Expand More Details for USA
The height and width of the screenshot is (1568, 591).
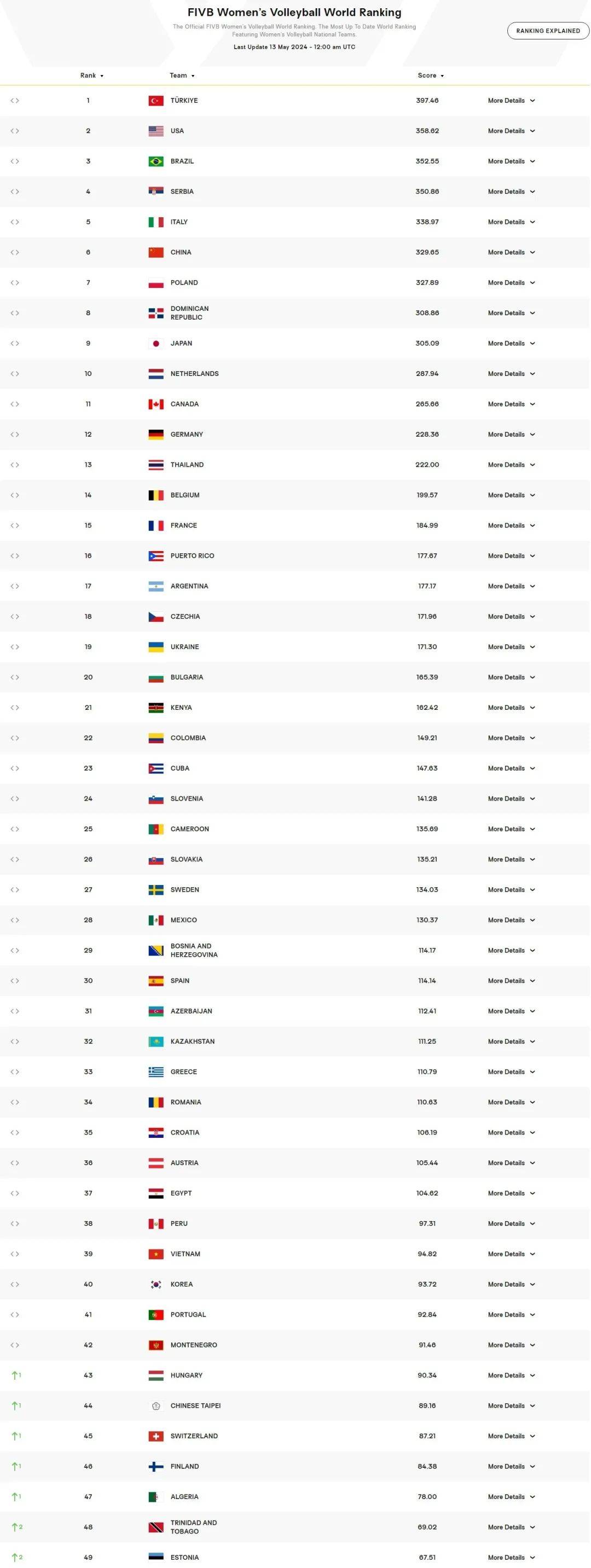[511, 131]
